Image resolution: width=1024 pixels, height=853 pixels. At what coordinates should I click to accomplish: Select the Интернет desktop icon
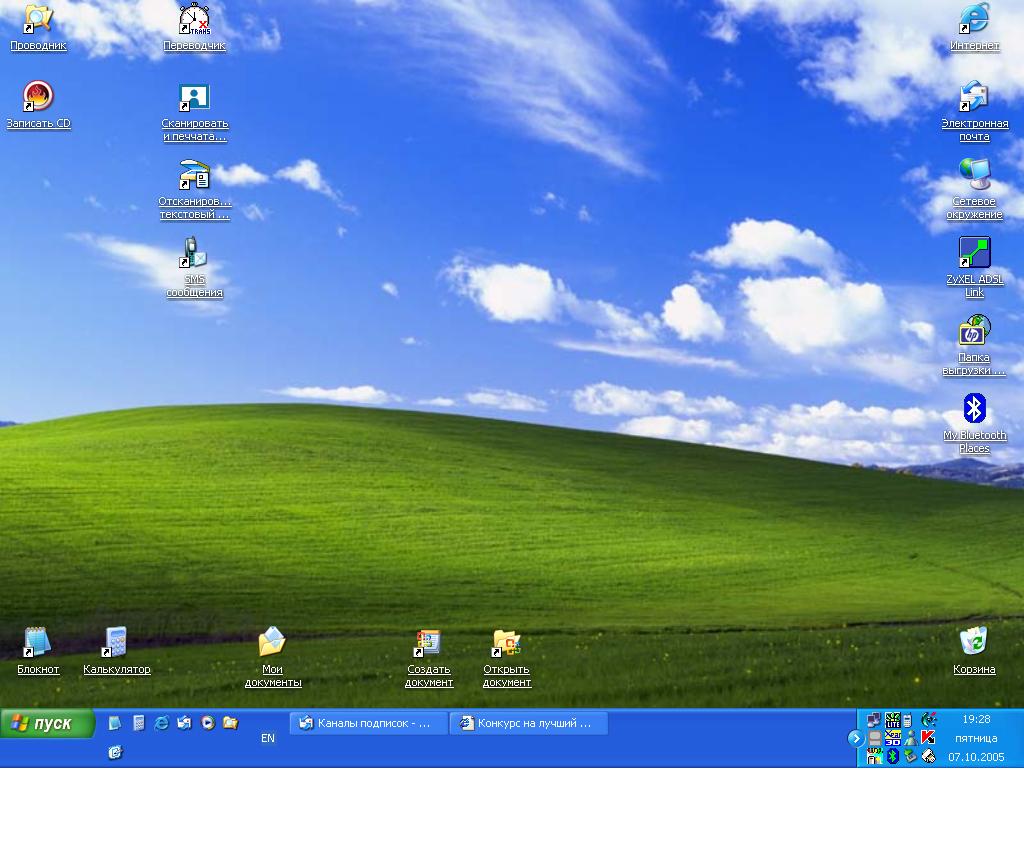974,27
